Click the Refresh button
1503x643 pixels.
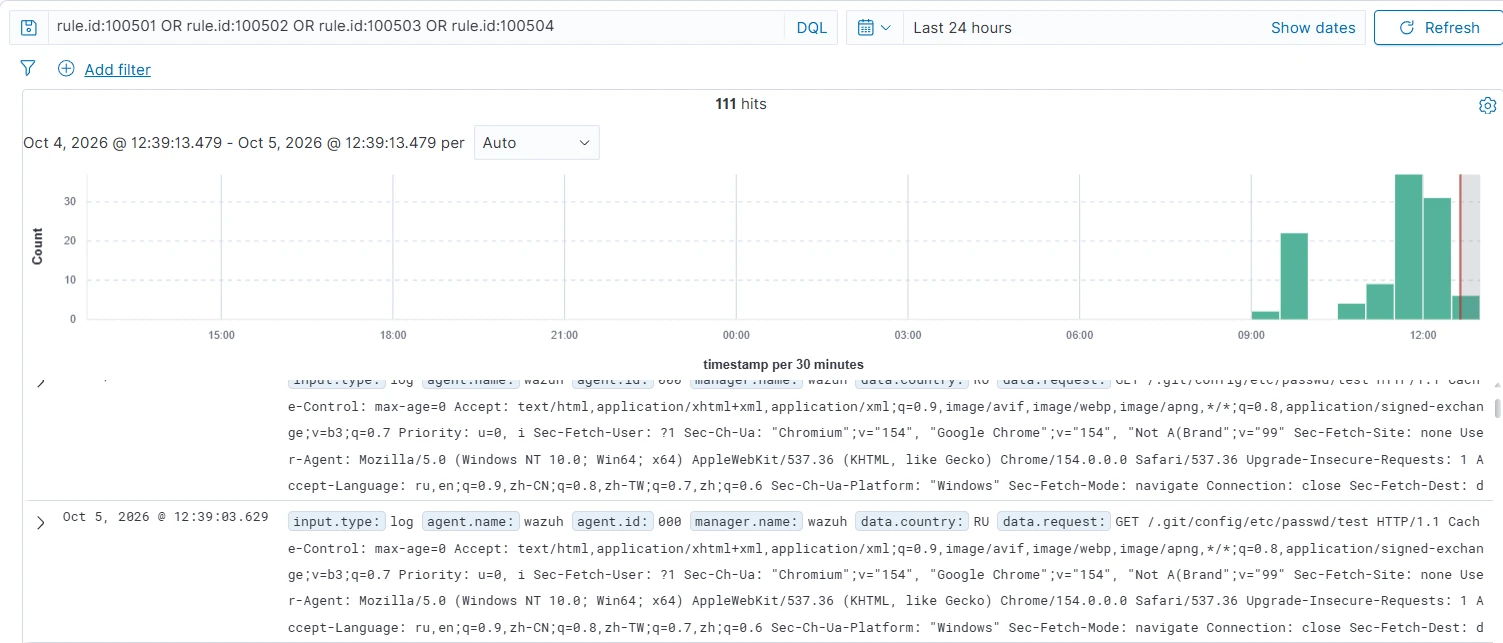(x=1438, y=28)
